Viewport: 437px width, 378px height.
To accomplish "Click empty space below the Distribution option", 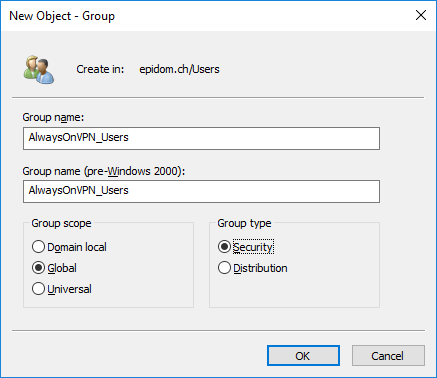I will pyautogui.click(x=294, y=291).
